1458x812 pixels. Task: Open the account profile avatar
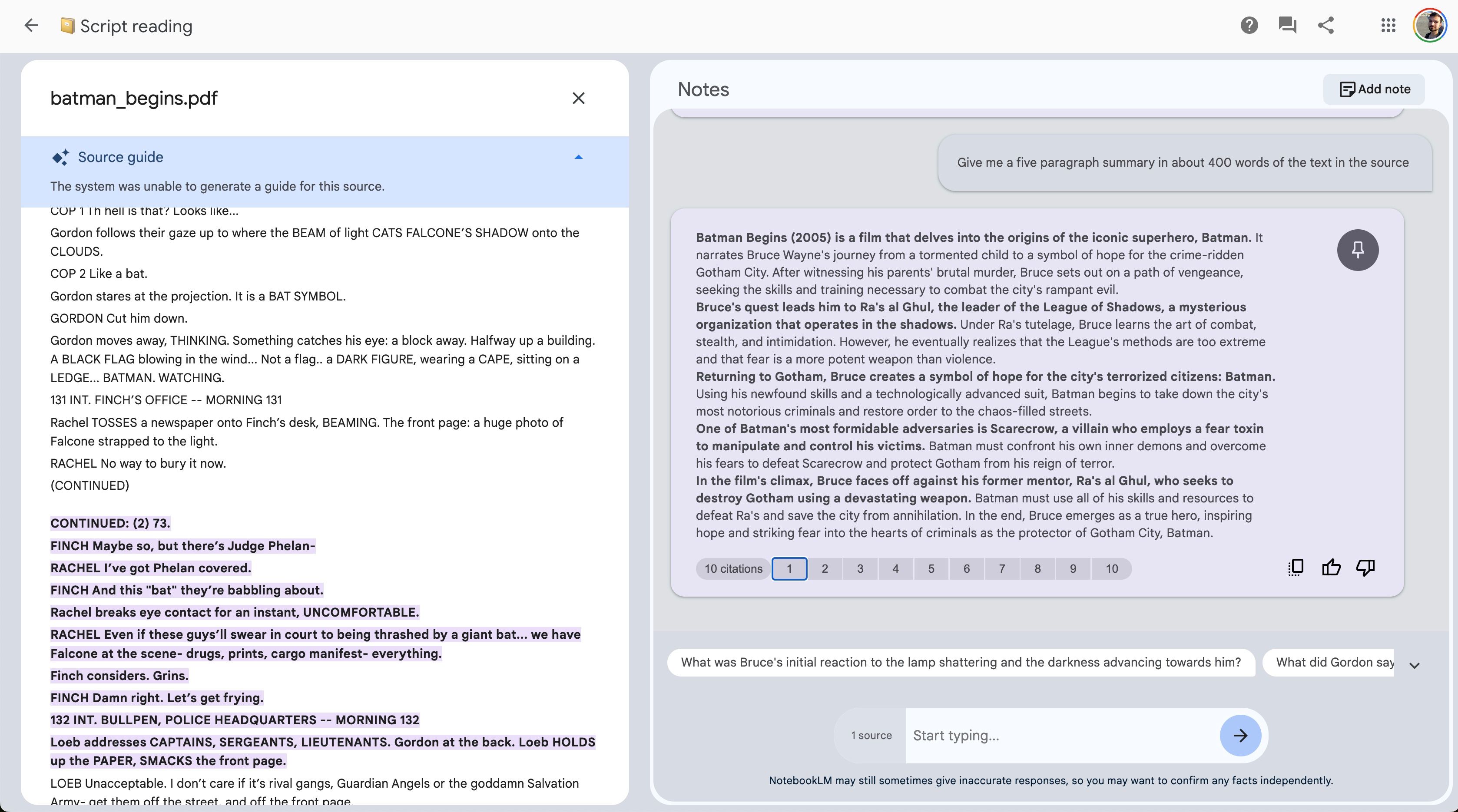point(1430,26)
